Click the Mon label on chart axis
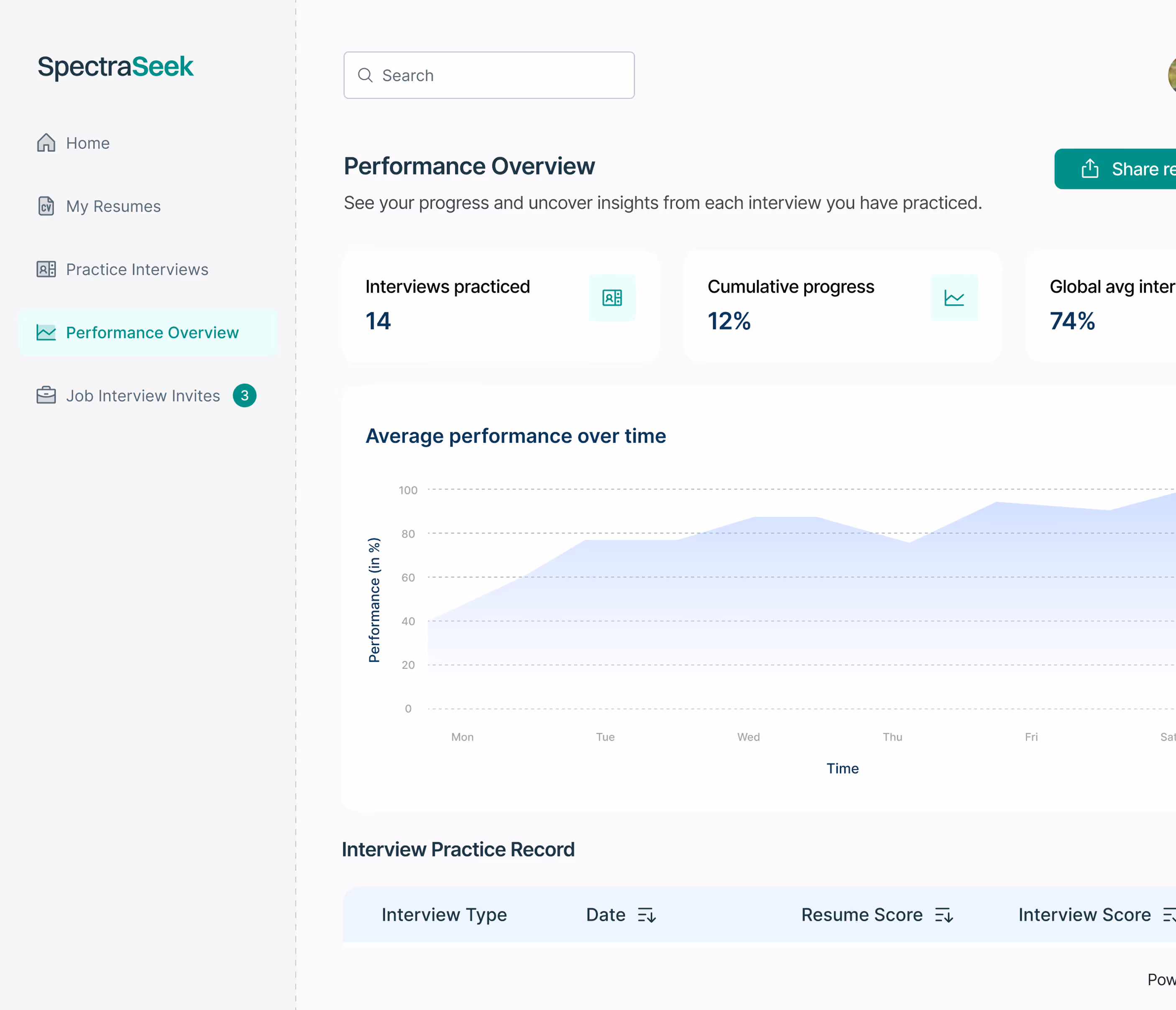The image size is (1176, 1010). point(462,737)
